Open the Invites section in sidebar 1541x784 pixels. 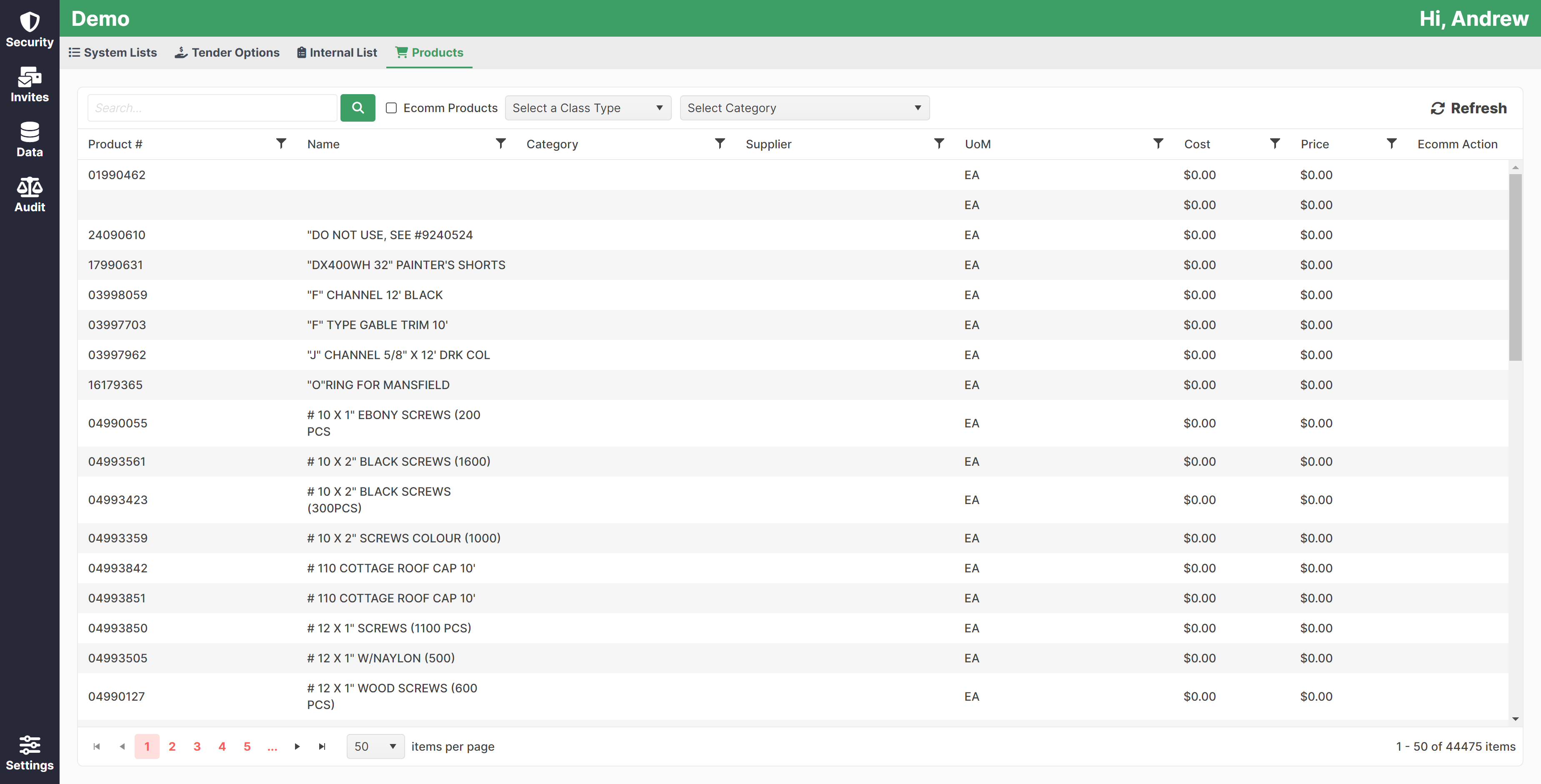29,85
